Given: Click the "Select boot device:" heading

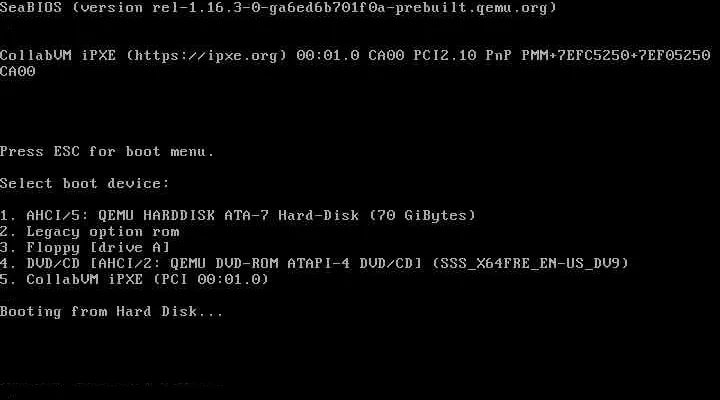Looking at the screenshot, I should (x=84, y=184).
